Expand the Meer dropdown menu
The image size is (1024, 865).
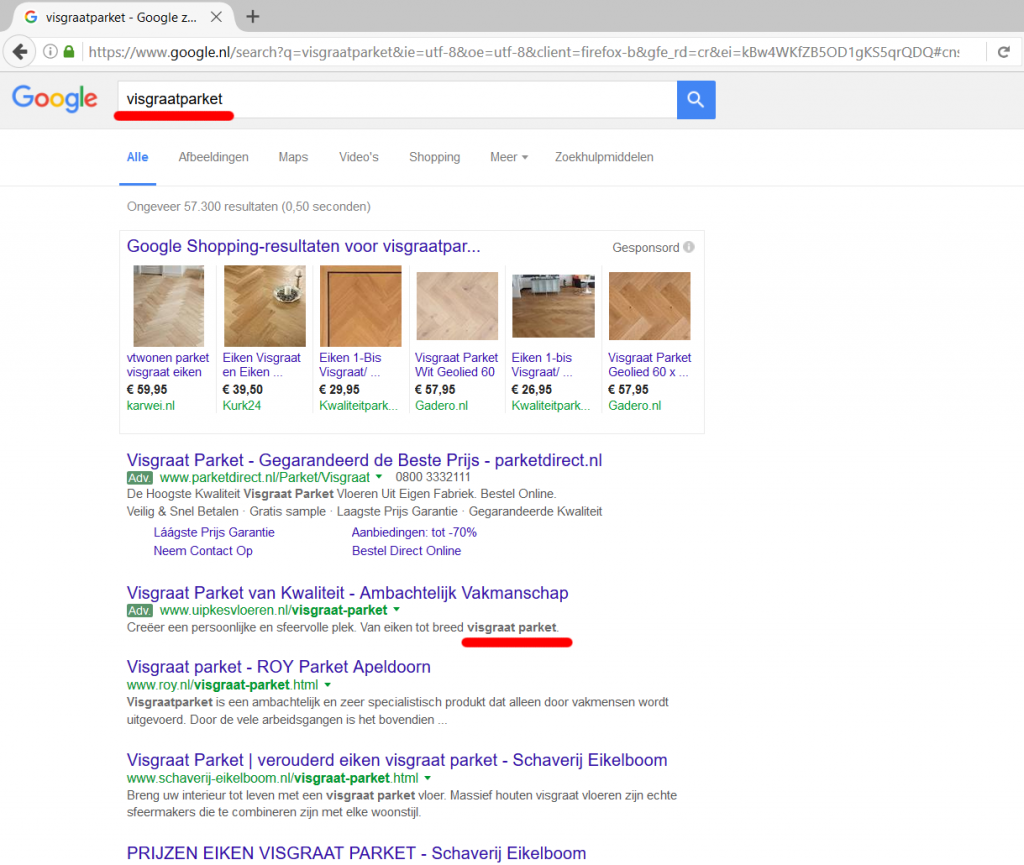[509, 157]
